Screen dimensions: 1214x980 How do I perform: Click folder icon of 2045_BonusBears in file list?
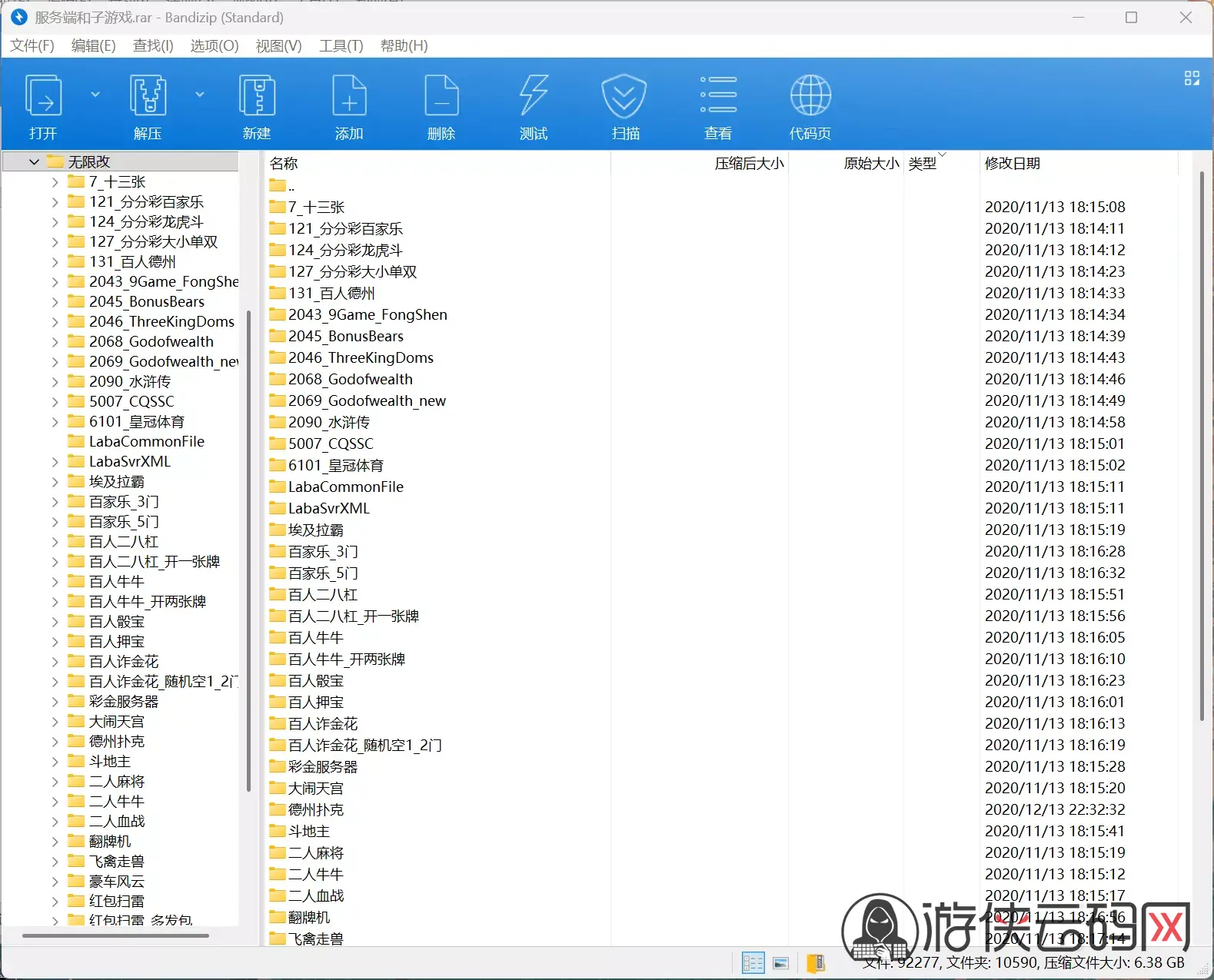click(278, 336)
